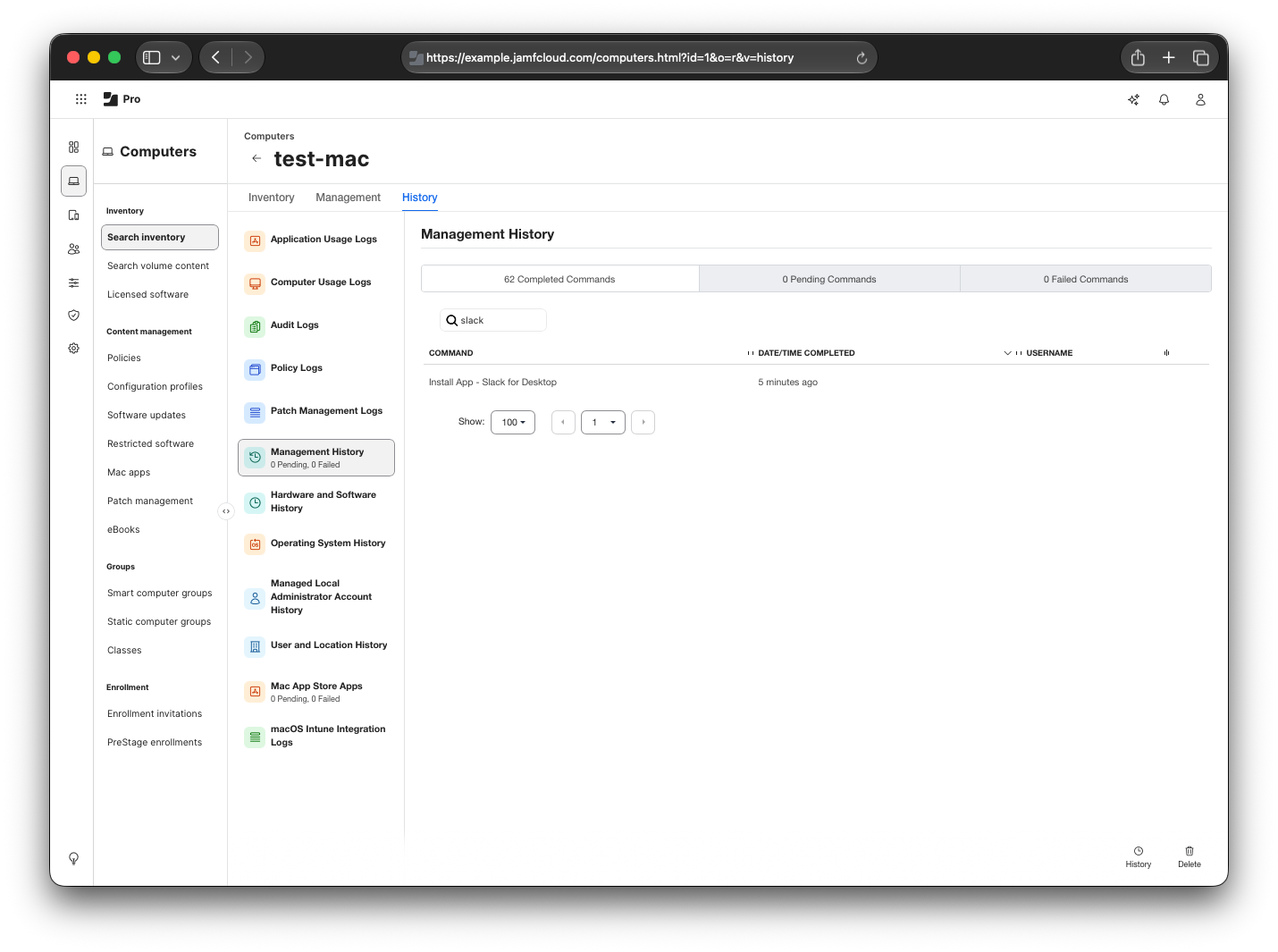1278x952 pixels.
Task: Open table column settings icon
Action: coord(1166,353)
